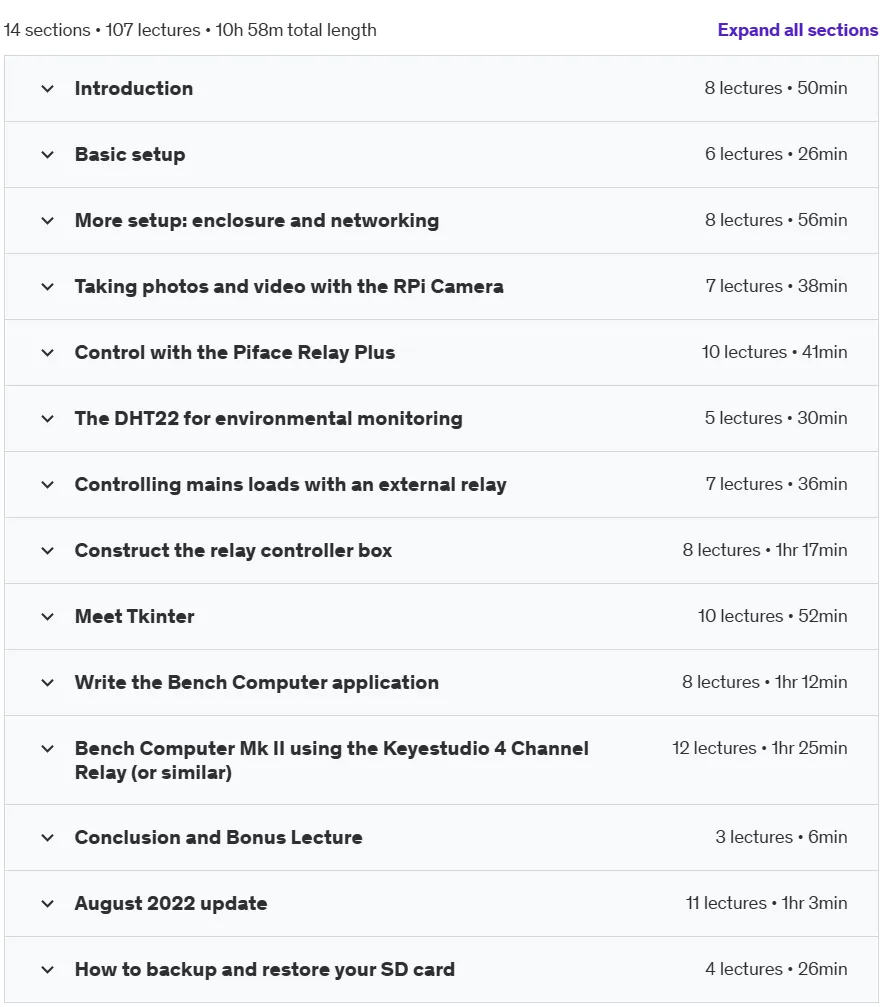Click the Expand all sections link

point(798,30)
